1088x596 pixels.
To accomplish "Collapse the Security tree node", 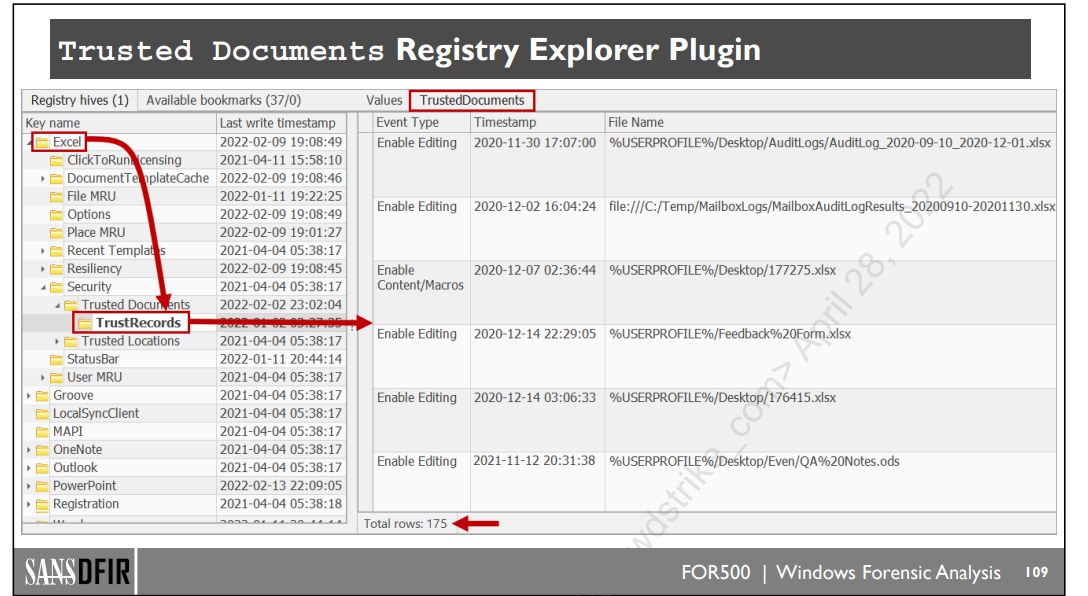I will pyautogui.click(x=43, y=287).
